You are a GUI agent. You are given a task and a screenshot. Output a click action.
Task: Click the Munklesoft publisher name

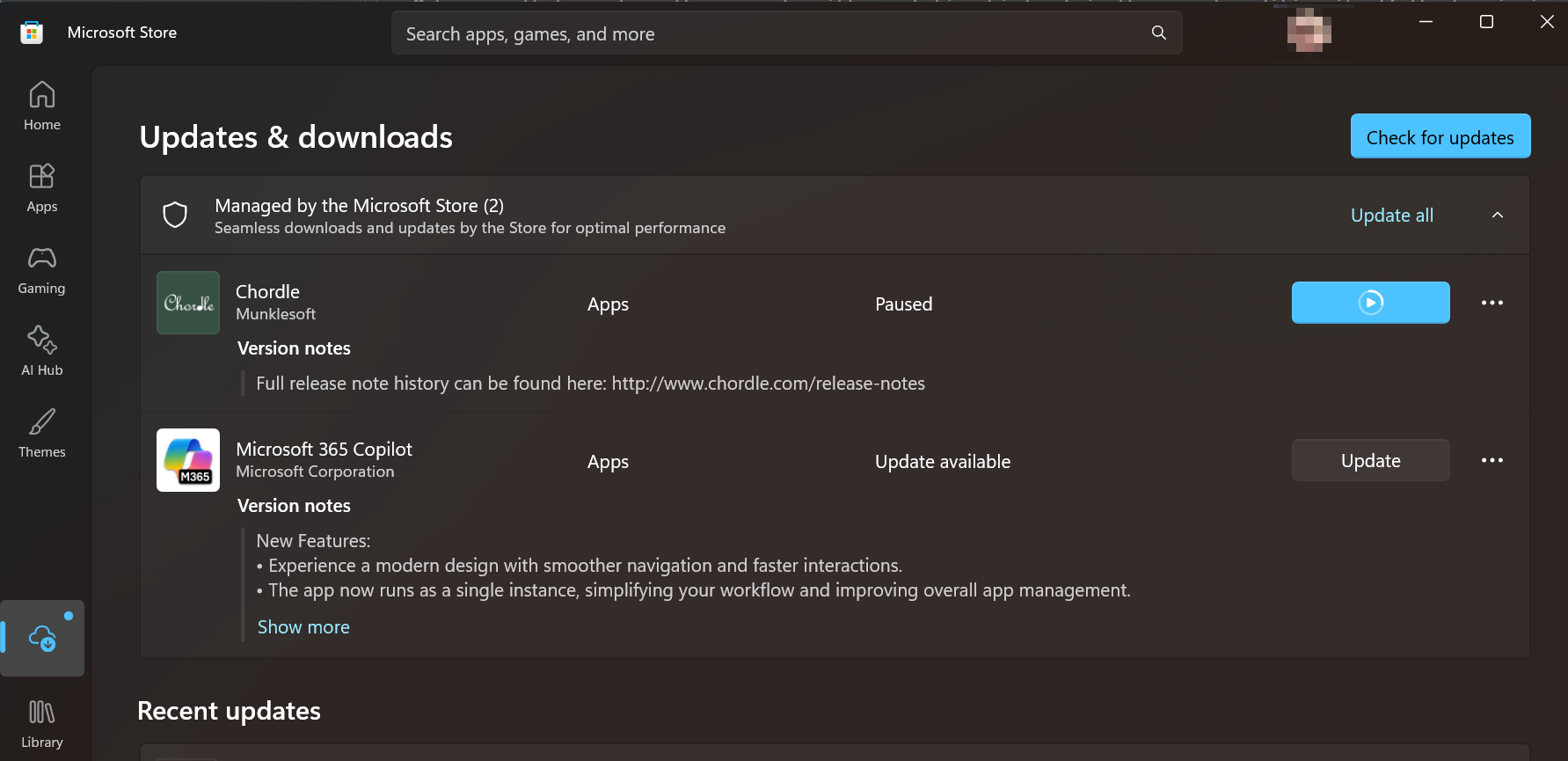275,314
